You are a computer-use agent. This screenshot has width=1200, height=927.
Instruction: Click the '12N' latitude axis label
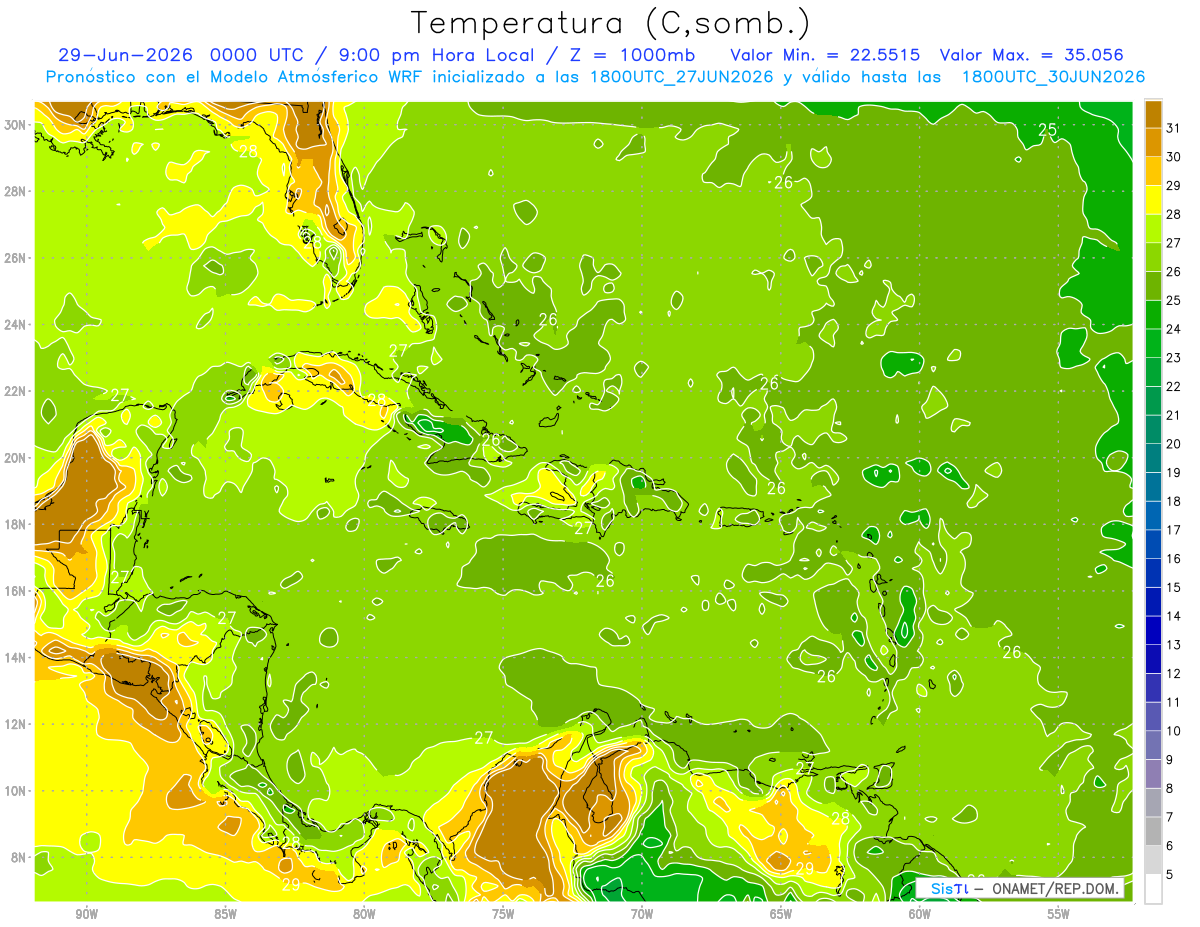tap(15, 724)
